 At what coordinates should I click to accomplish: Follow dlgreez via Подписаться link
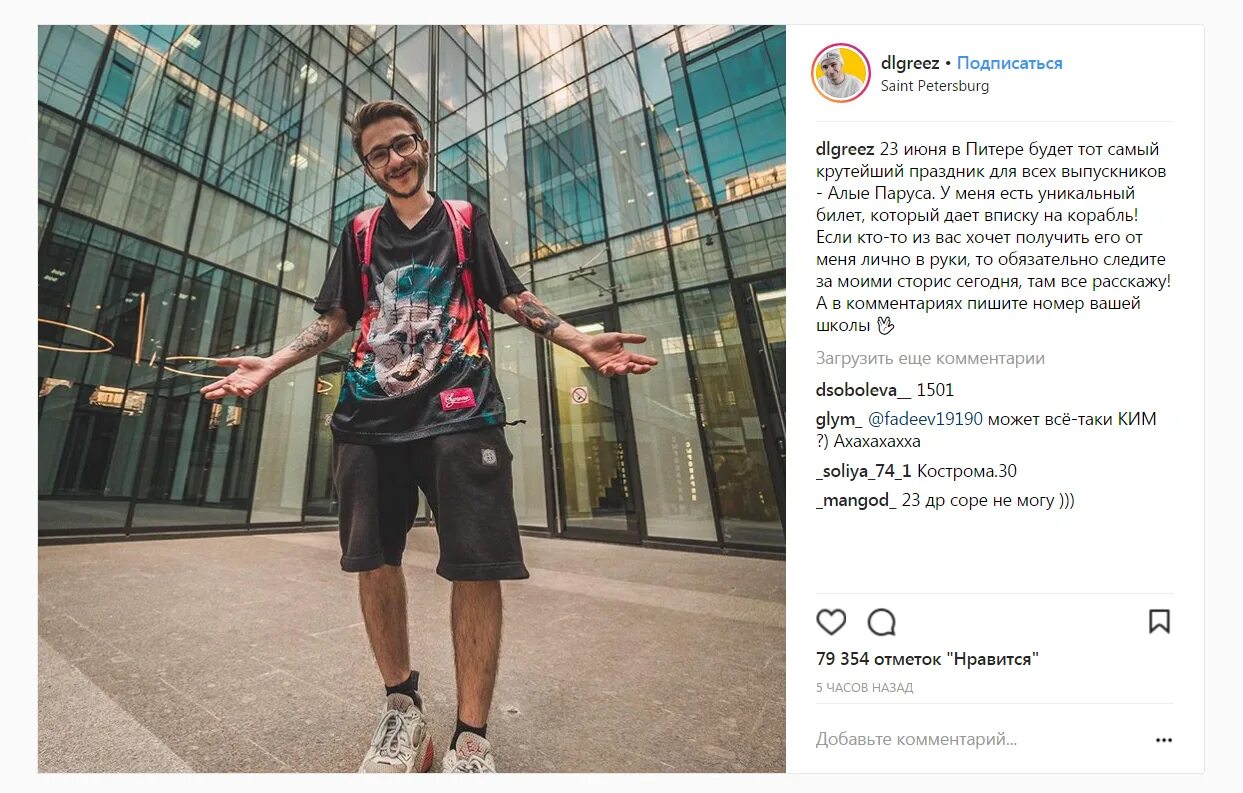[1009, 63]
